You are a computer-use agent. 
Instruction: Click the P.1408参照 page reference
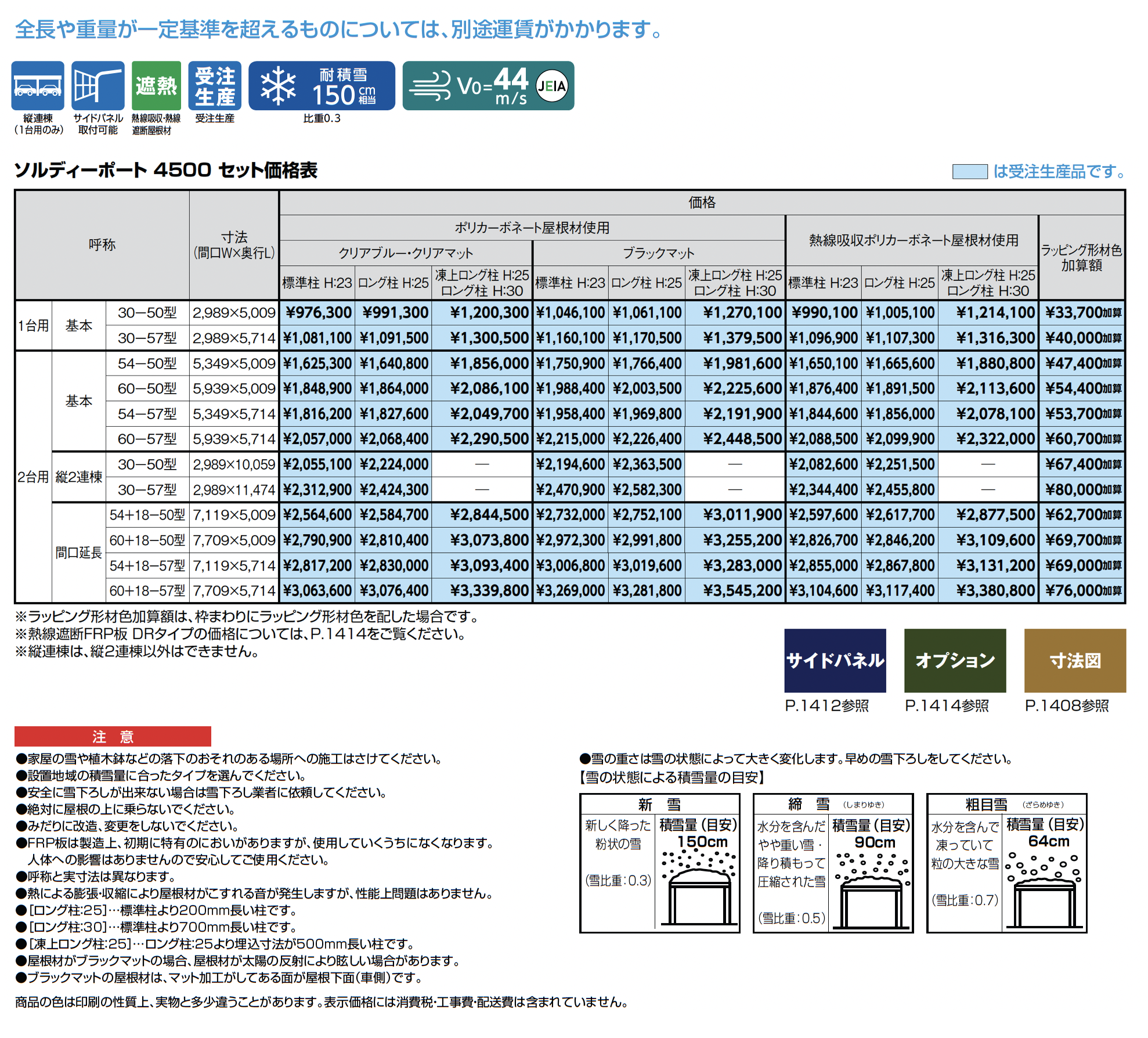click(1067, 706)
